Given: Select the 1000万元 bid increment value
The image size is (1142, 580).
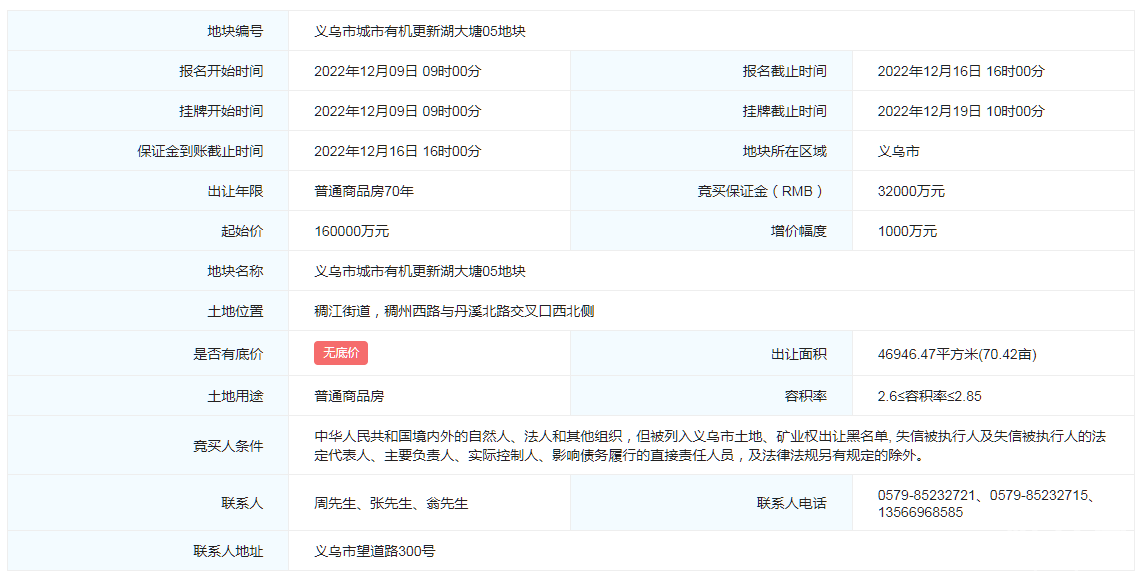Looking at the screenshot, I should (907, 231).
